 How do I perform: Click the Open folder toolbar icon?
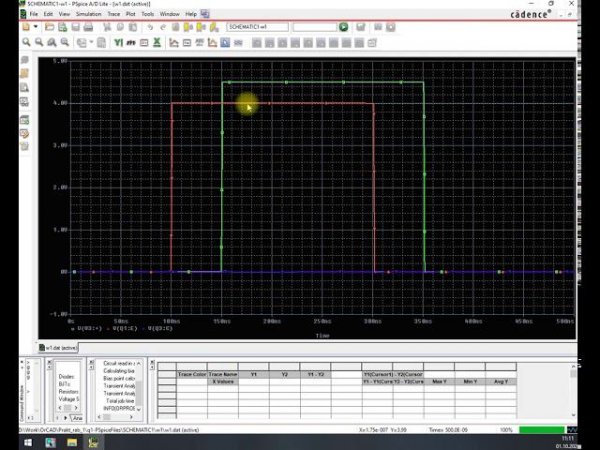[49, 27]
